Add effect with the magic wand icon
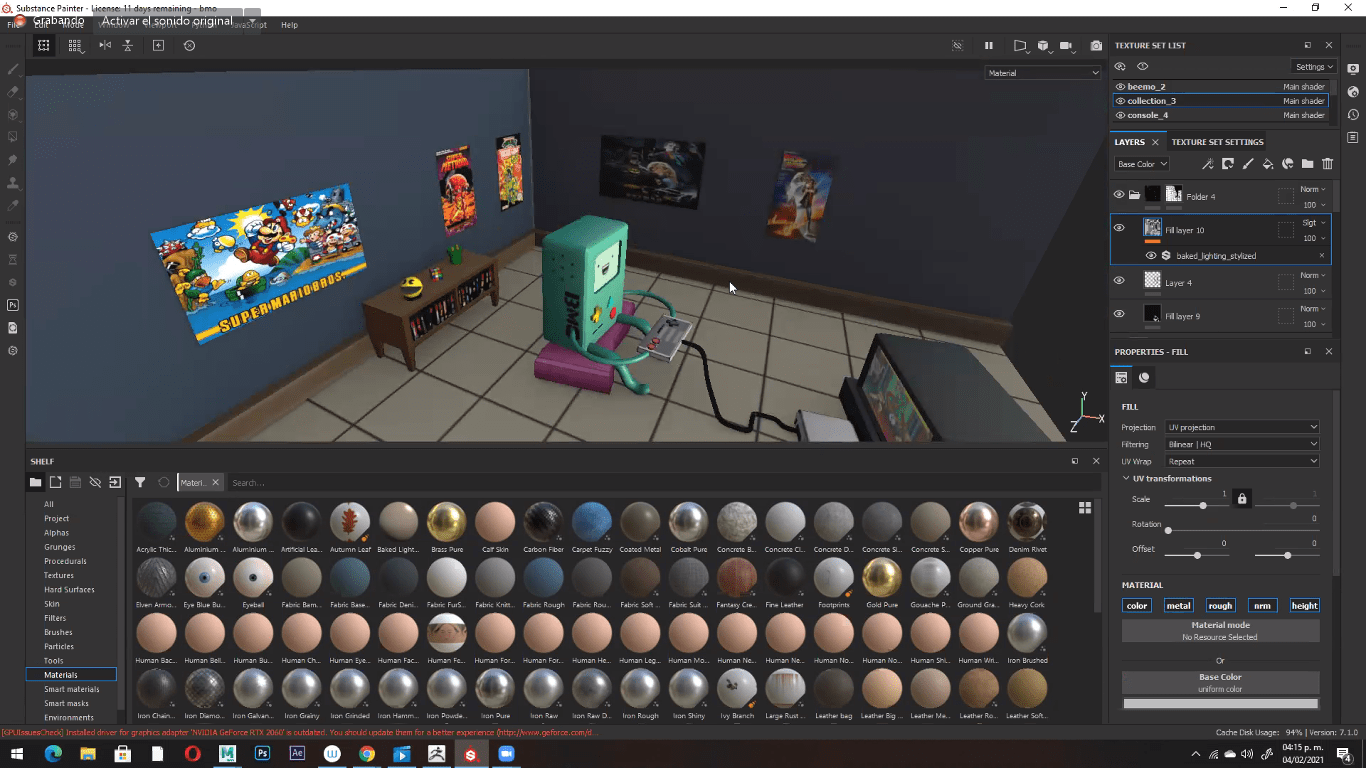 click(x=1207, y=164)
